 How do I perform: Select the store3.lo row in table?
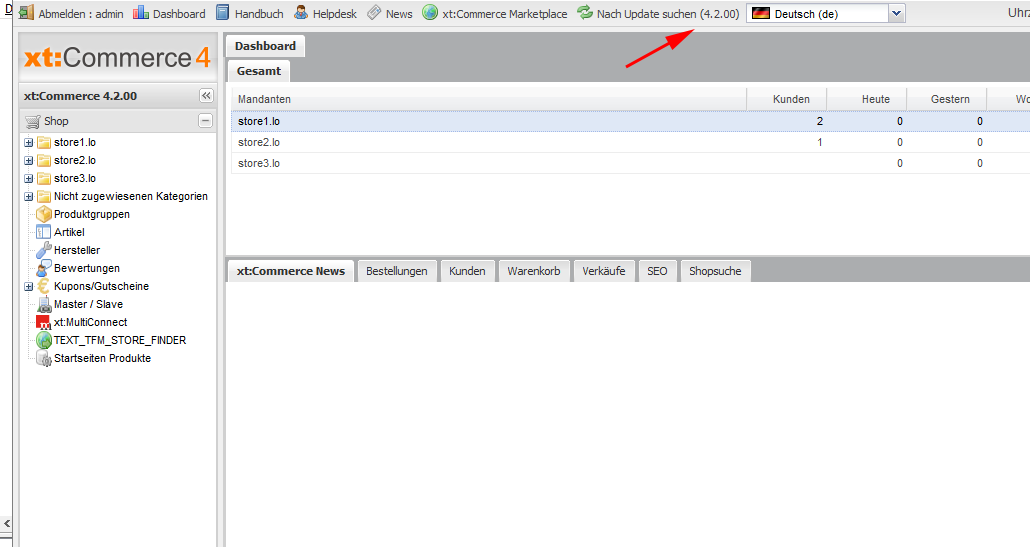(631, 164)
